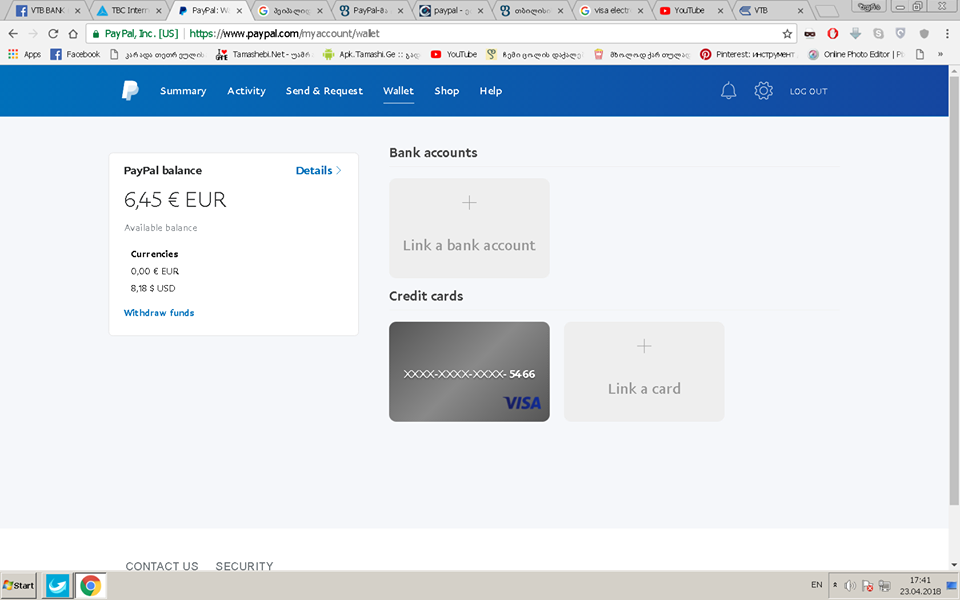960x600 pixels.
Task: Switch to the paypal search tab
Action: pyautogui.click(x=451, y=10)
